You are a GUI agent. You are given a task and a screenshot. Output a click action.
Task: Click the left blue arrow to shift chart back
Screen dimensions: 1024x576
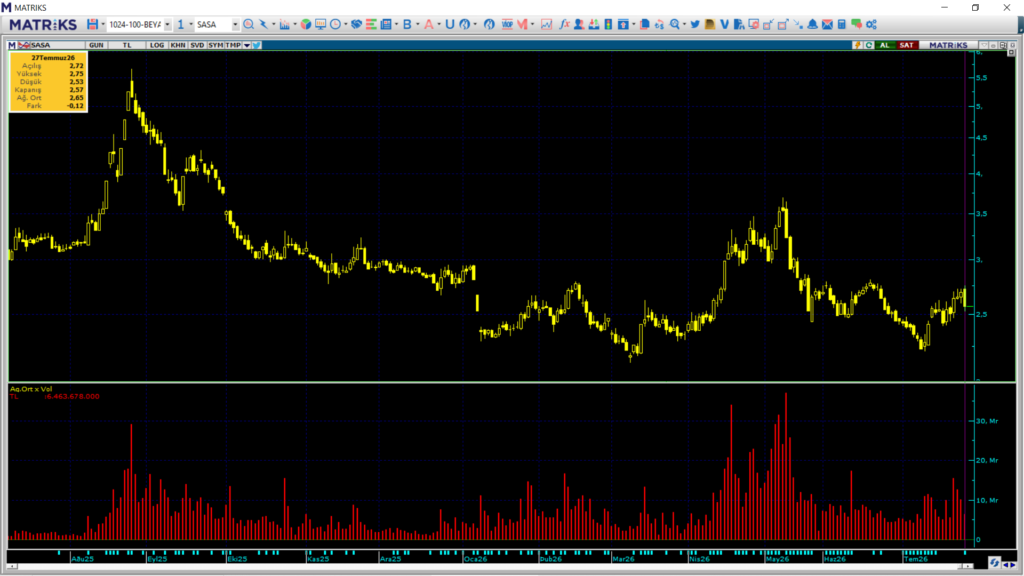pyautogui.click(x=1006, y=565)
